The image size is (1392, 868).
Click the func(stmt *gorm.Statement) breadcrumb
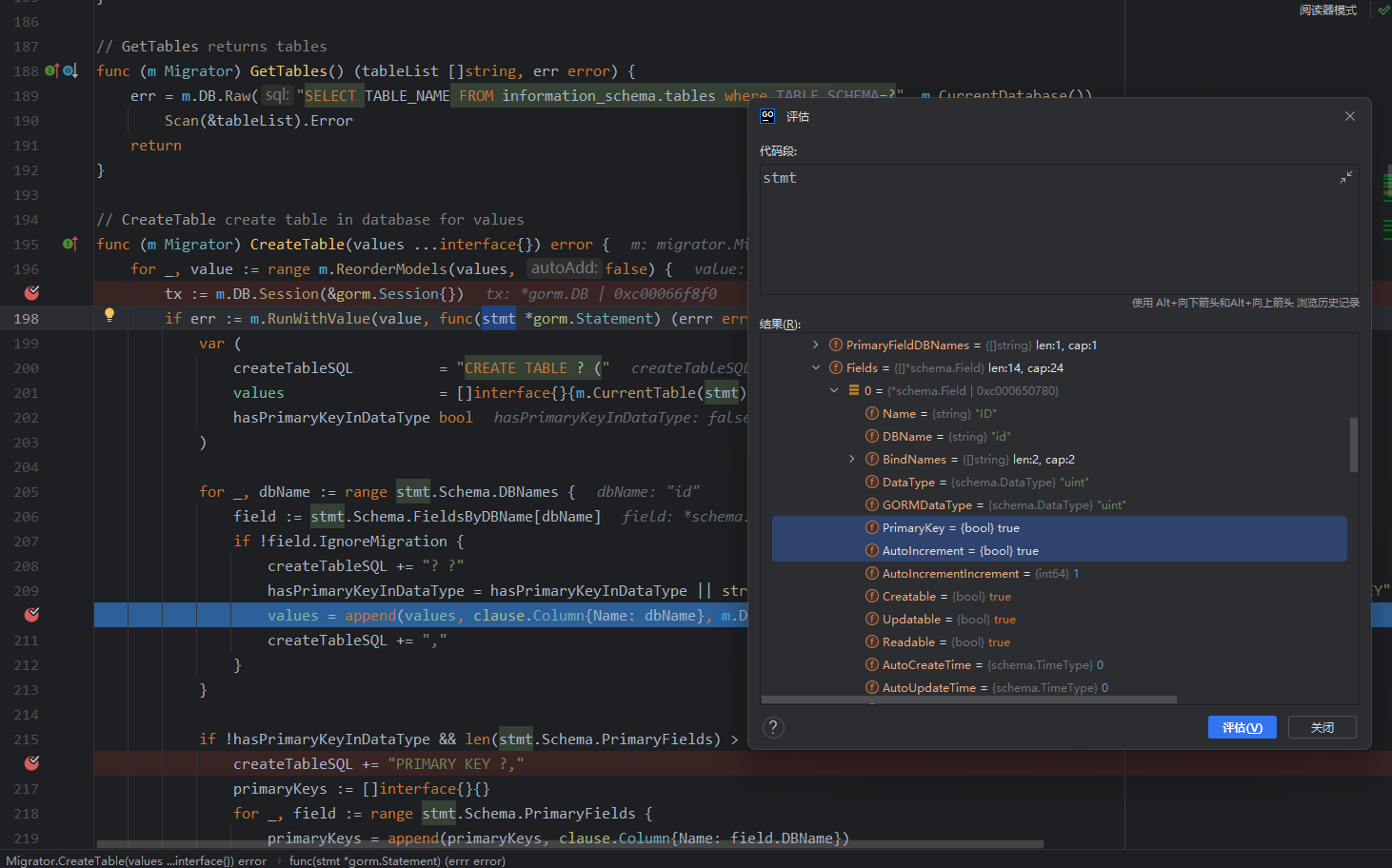(396, 860)
